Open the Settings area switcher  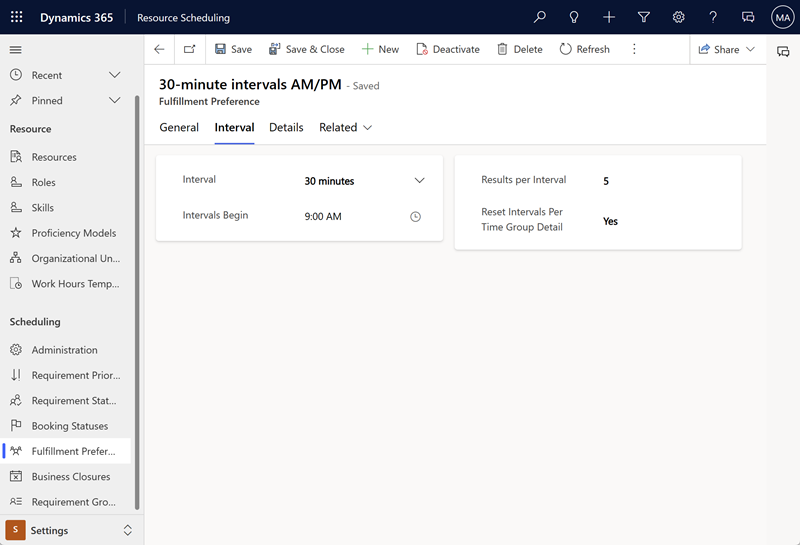click(69, 530)
